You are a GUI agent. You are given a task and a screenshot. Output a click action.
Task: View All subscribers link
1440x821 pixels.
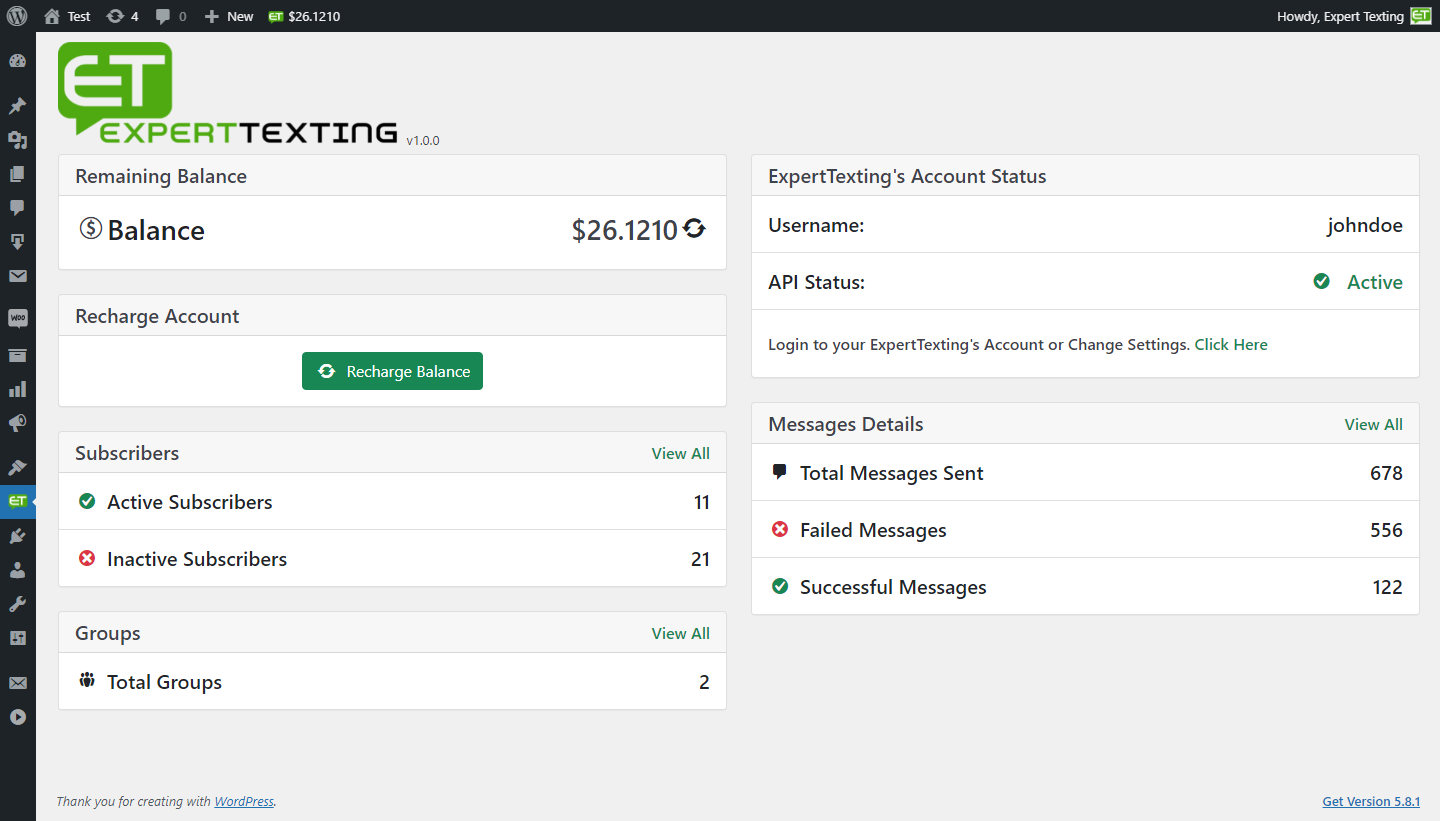coord(680,453)
